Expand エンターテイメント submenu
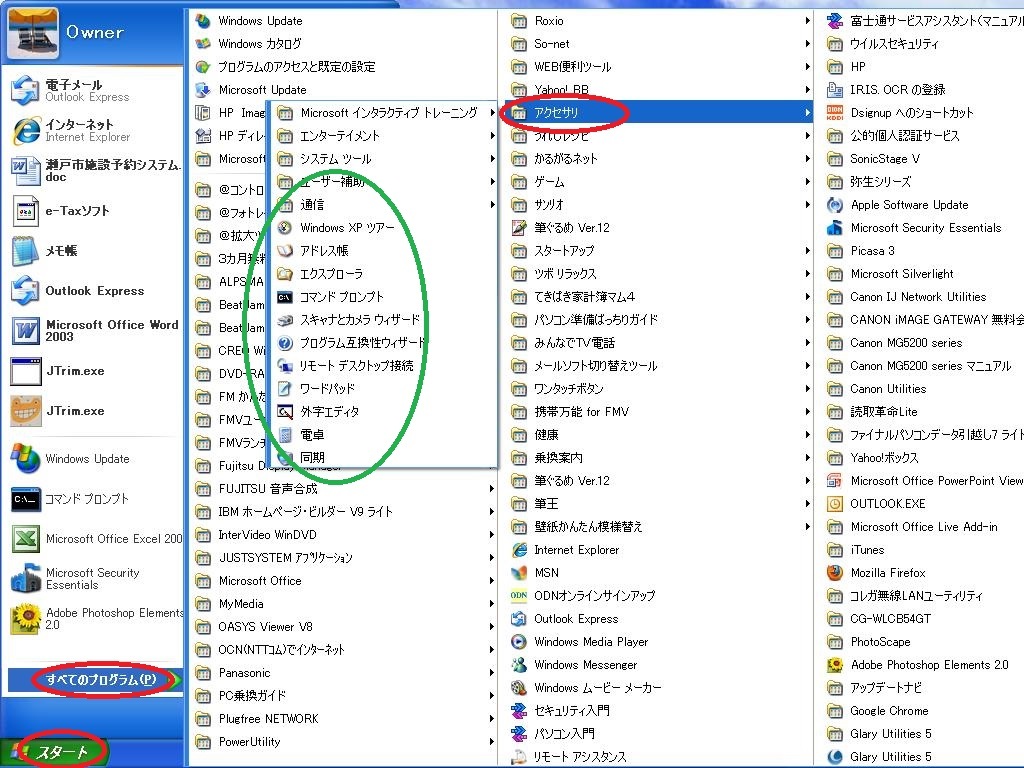1024x768 pixels. pyautogui.click(x=492, y=136)
